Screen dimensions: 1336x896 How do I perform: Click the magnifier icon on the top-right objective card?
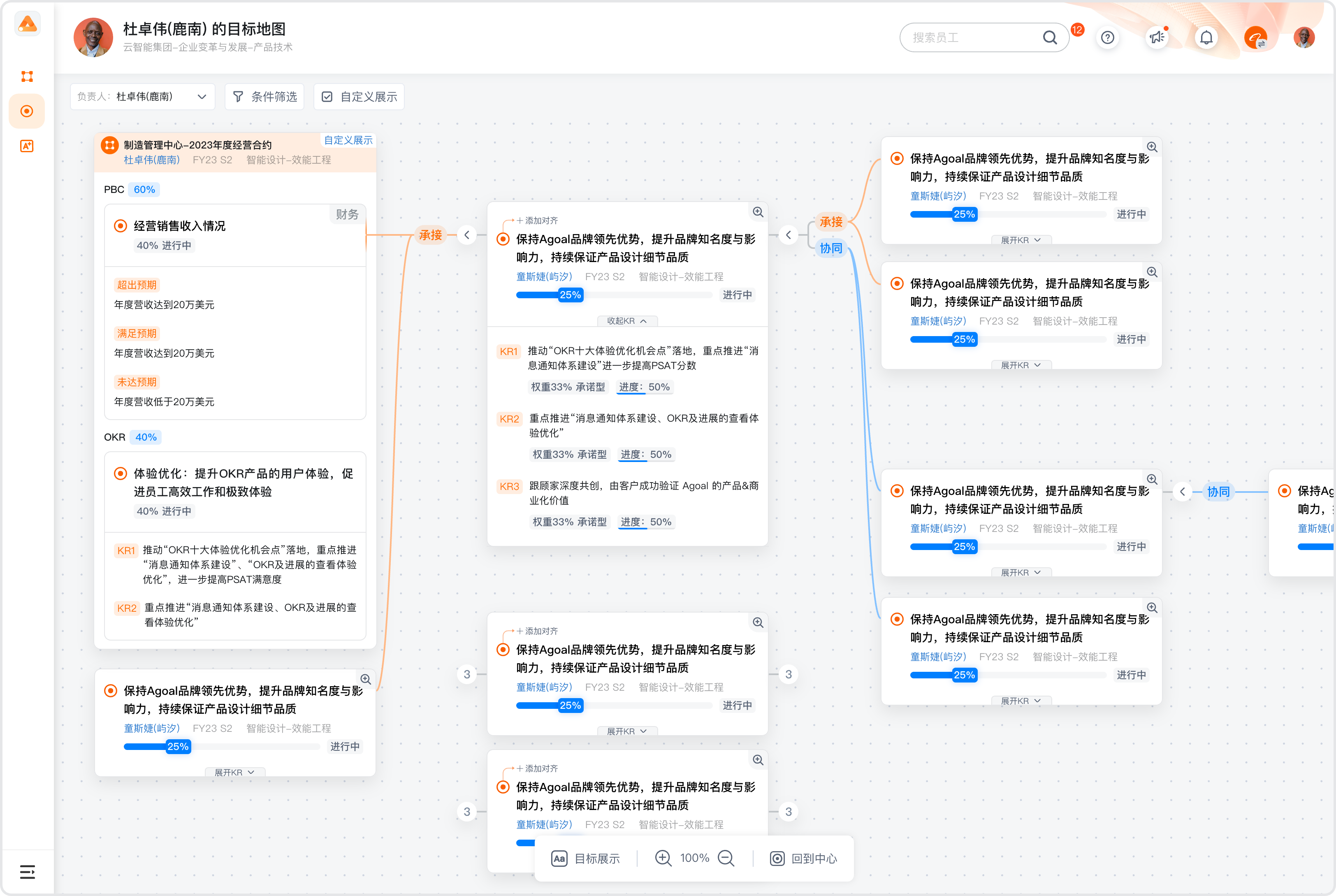click(x=1153, y=147)
